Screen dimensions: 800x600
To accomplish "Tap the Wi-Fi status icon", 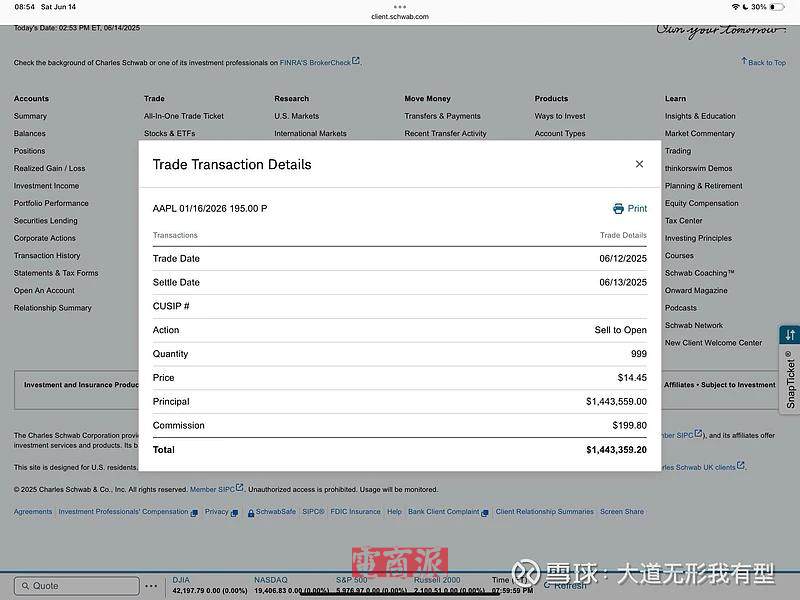I will pyautogui.click(x=735, y=7).
